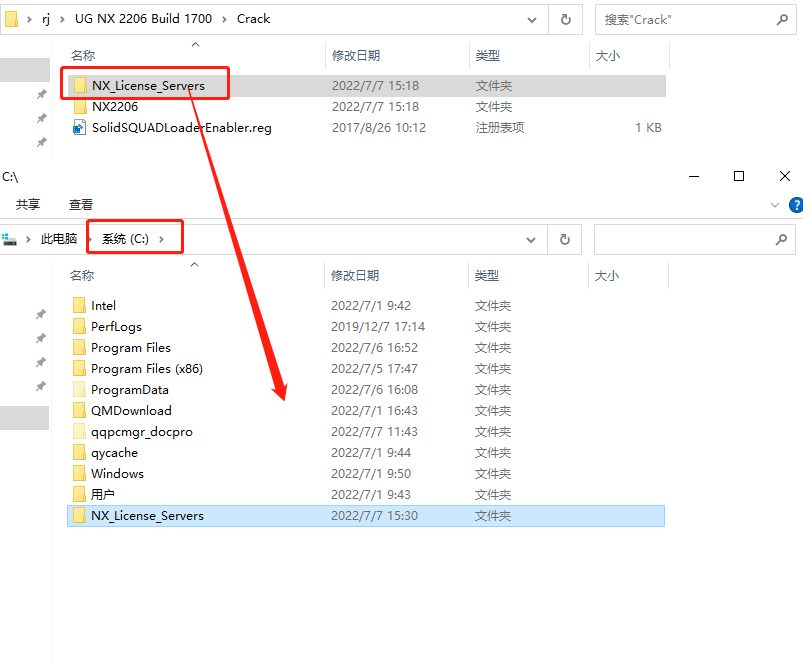
Task: Click the blue help question mark icon
Action: tap(795, 204)
